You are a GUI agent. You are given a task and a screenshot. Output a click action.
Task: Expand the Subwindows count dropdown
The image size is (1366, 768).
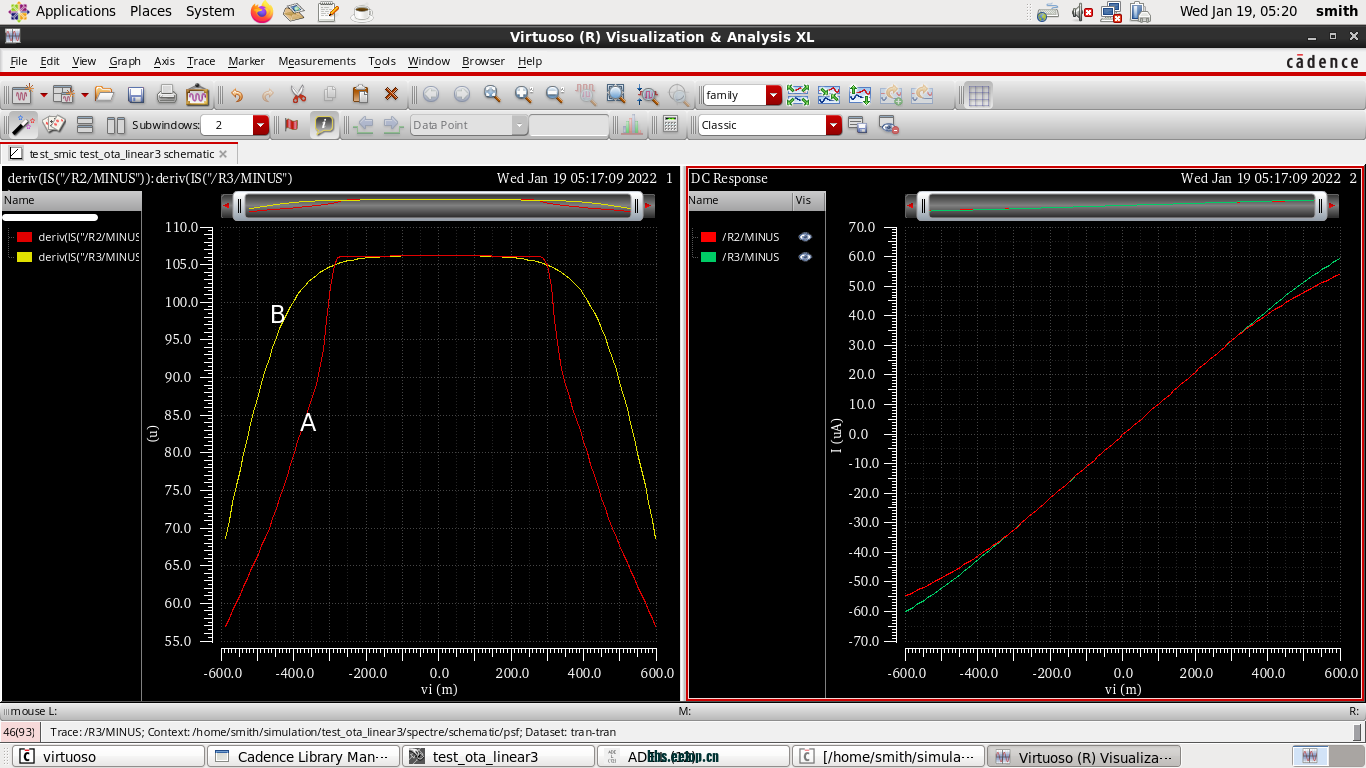click(x=261, y=125)
